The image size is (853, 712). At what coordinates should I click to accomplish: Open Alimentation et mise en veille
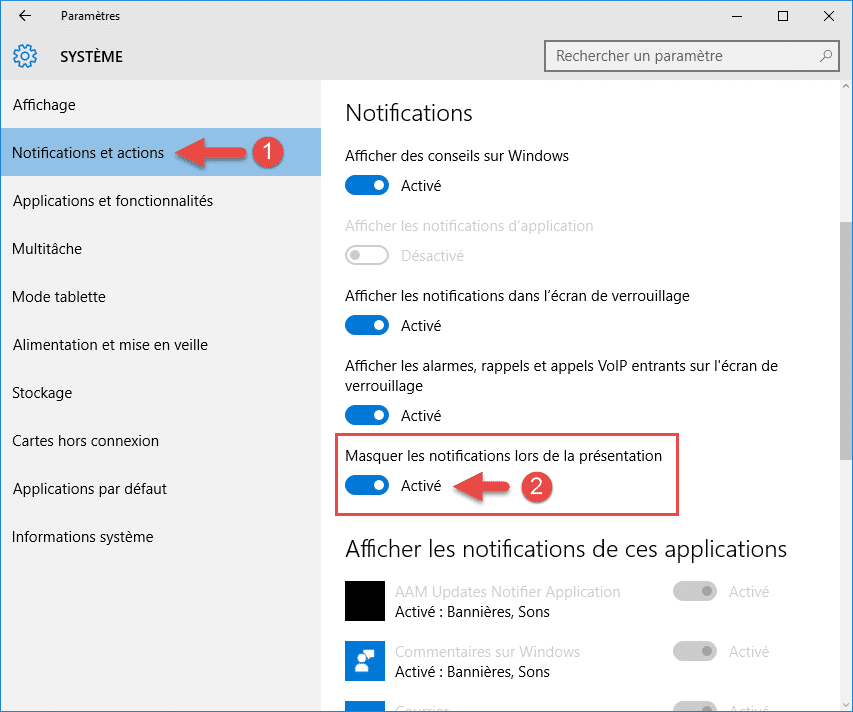coord(161,344)
